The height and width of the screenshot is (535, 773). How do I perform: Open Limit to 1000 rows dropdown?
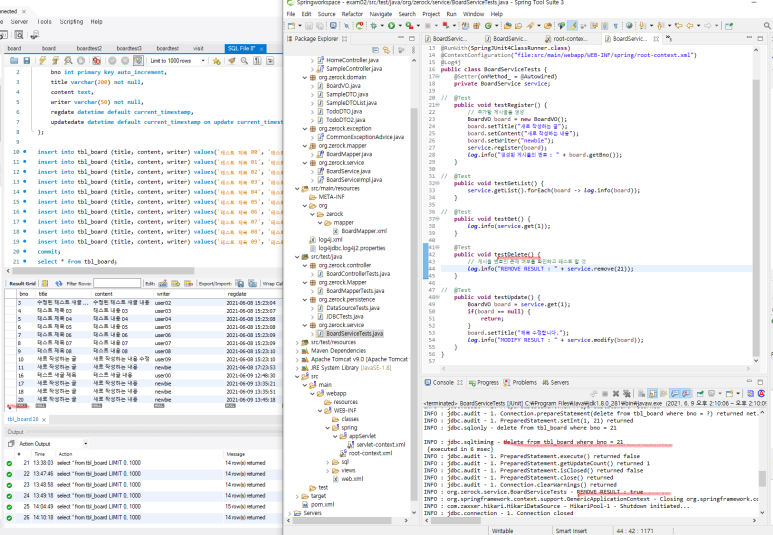(177, 61)
